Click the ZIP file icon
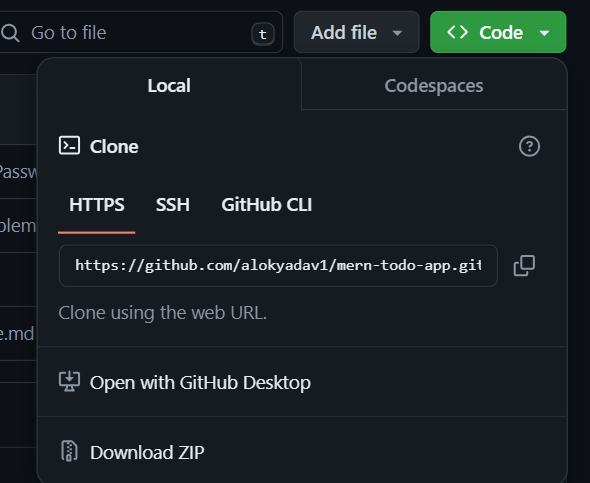The height and width of the screenshot is (483, 590). coord(69,451)
